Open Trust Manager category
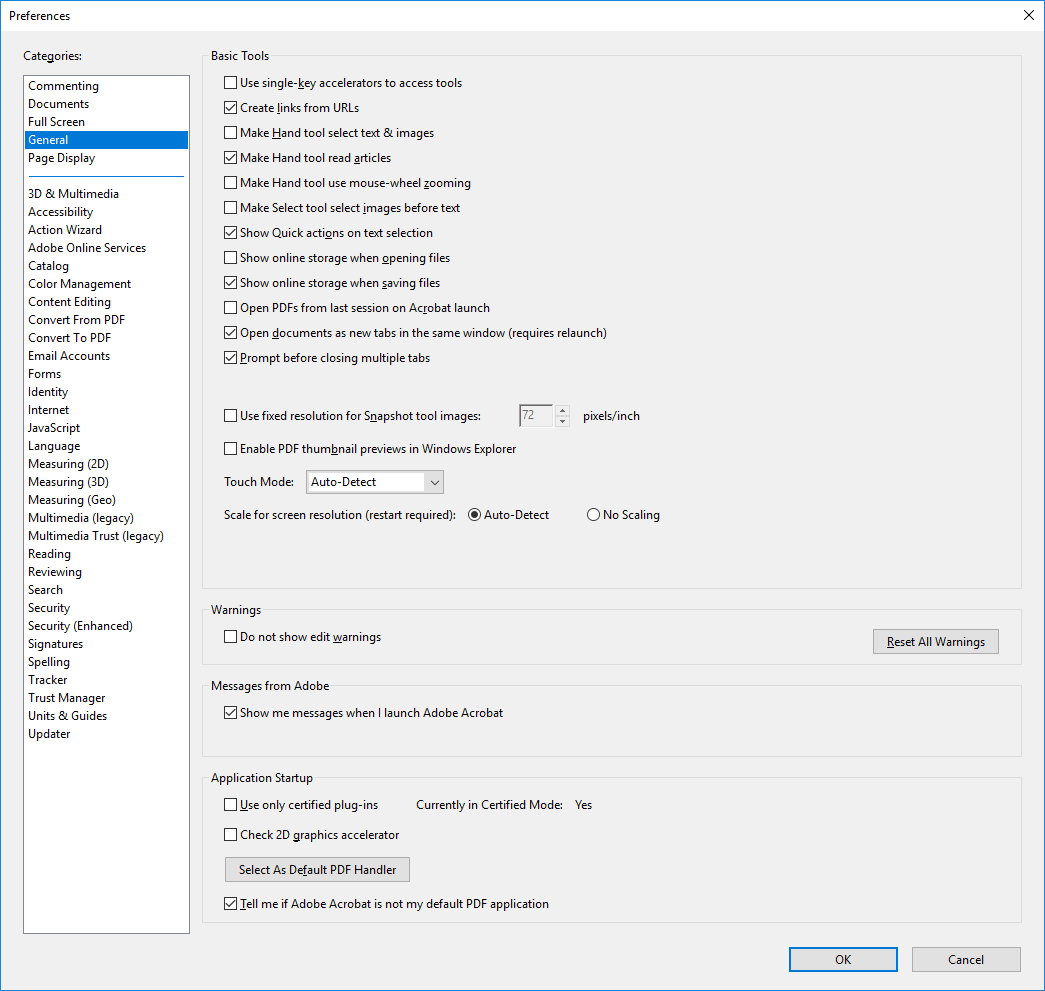1045x991 pixels. tap(107, 698)
